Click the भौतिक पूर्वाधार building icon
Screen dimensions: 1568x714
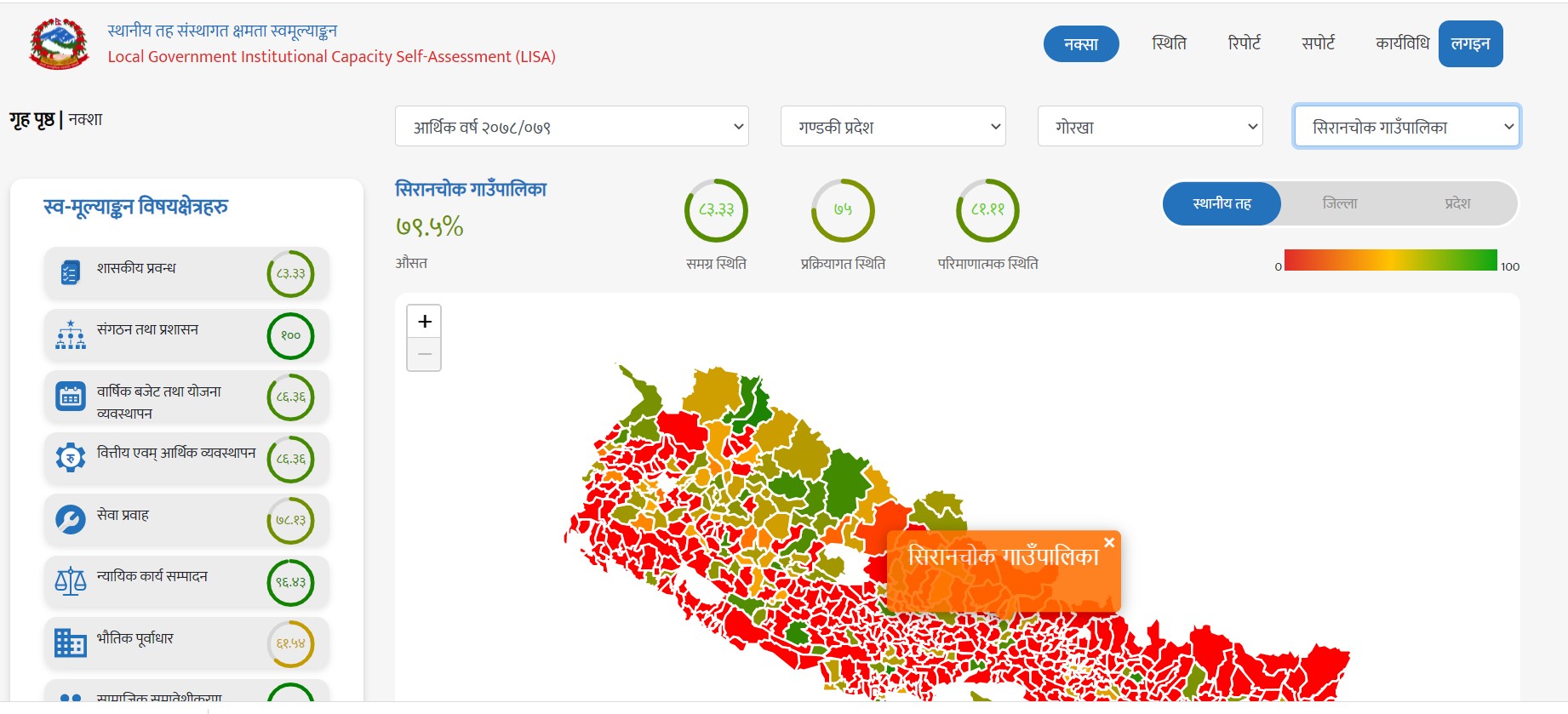[71, 643]
